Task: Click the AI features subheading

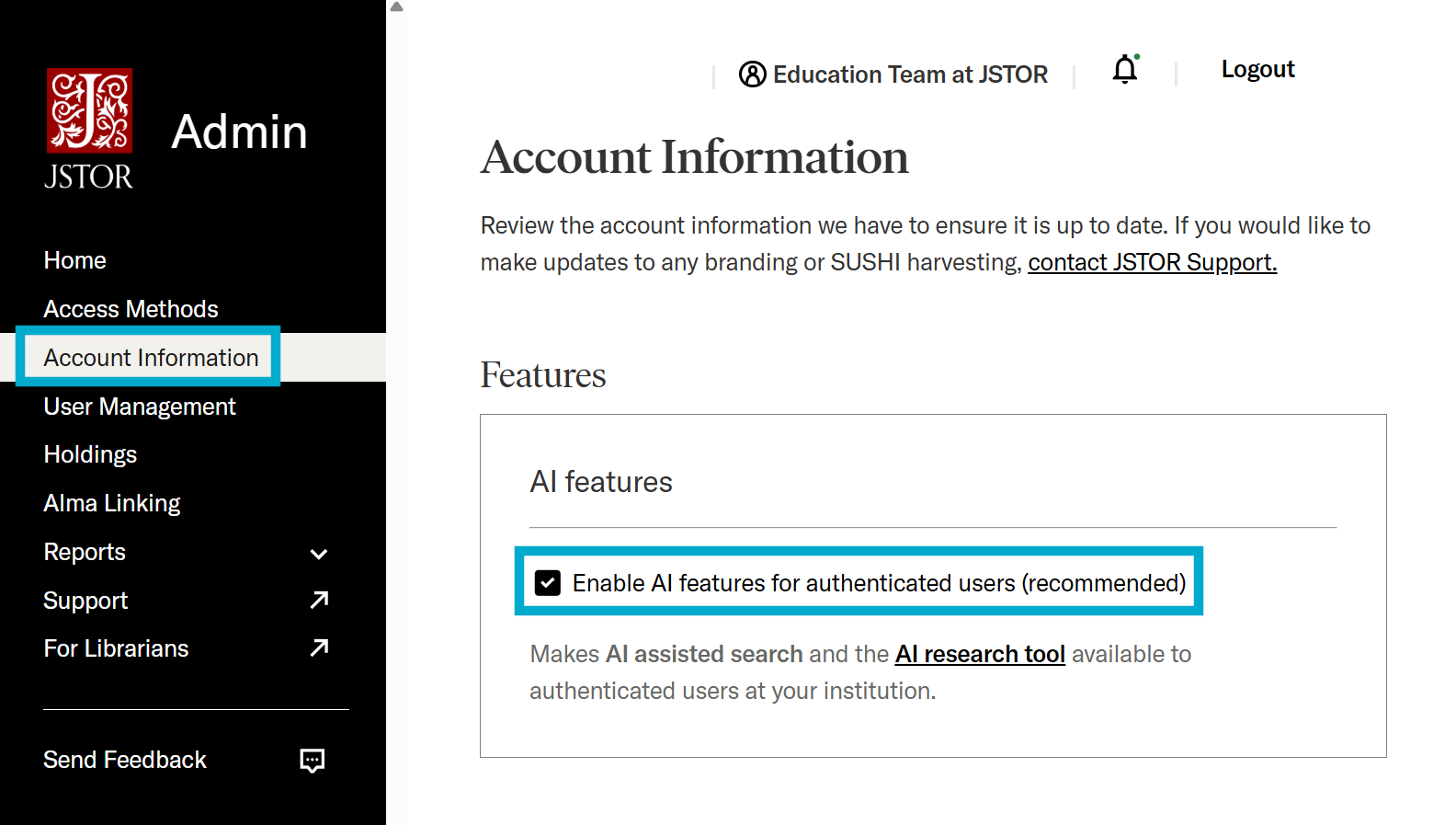Action: (601, 482)
